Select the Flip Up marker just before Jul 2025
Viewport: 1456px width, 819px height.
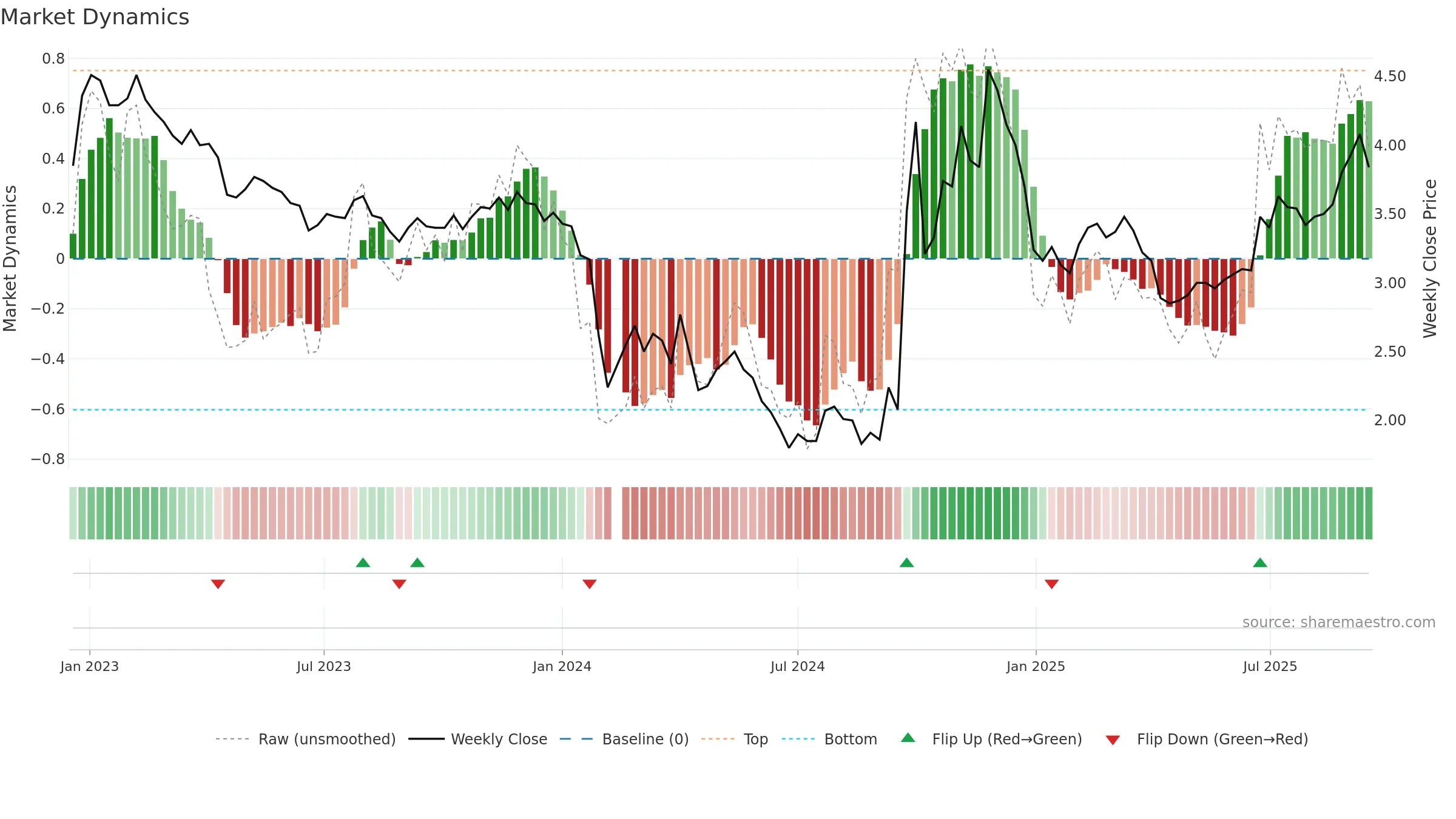pyautogui.click(x=1260, y=562)
